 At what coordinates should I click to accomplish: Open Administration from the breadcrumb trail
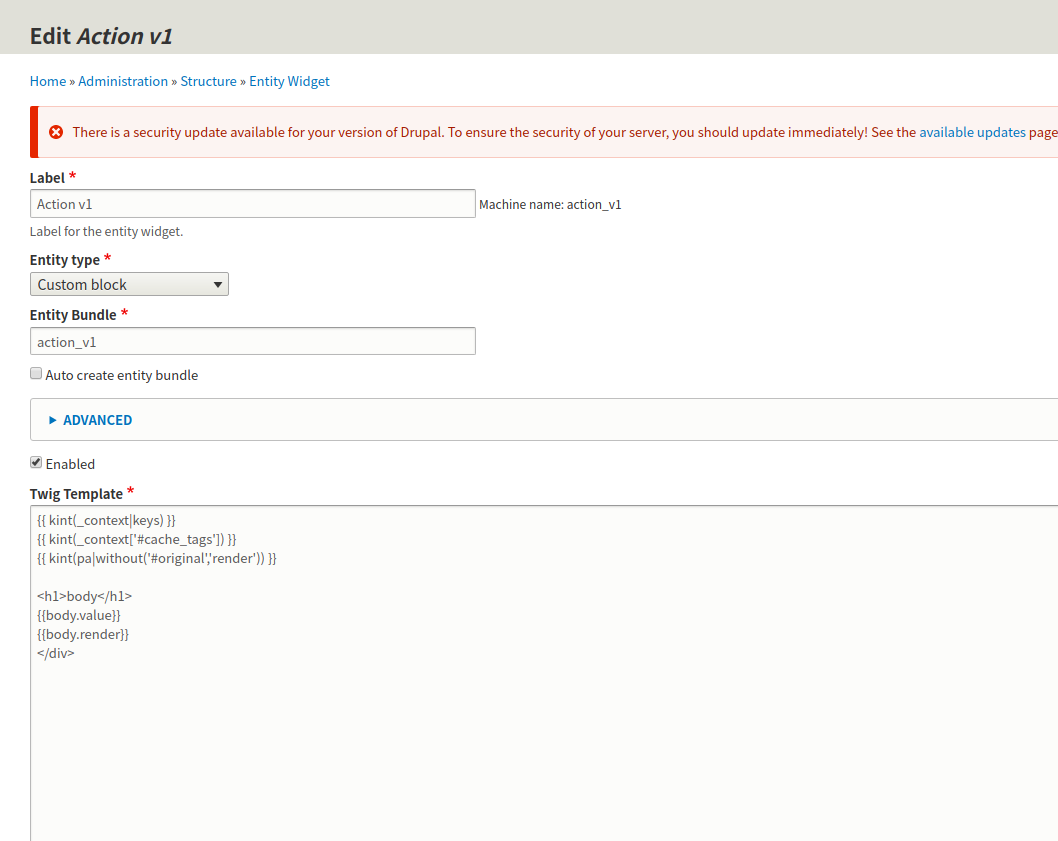[x=123, y=81]
